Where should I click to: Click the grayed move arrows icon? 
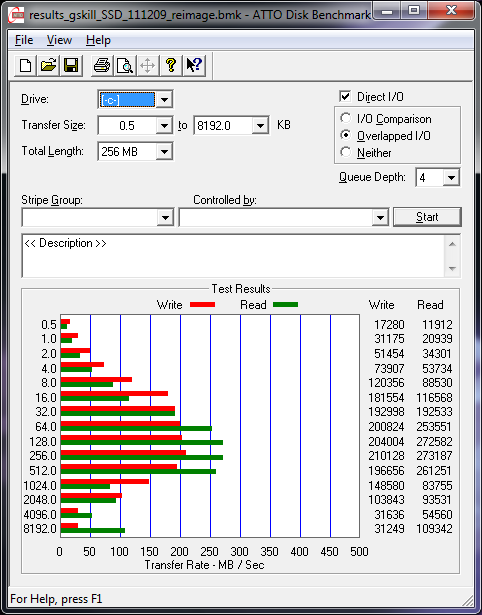(x=148, y=65)
